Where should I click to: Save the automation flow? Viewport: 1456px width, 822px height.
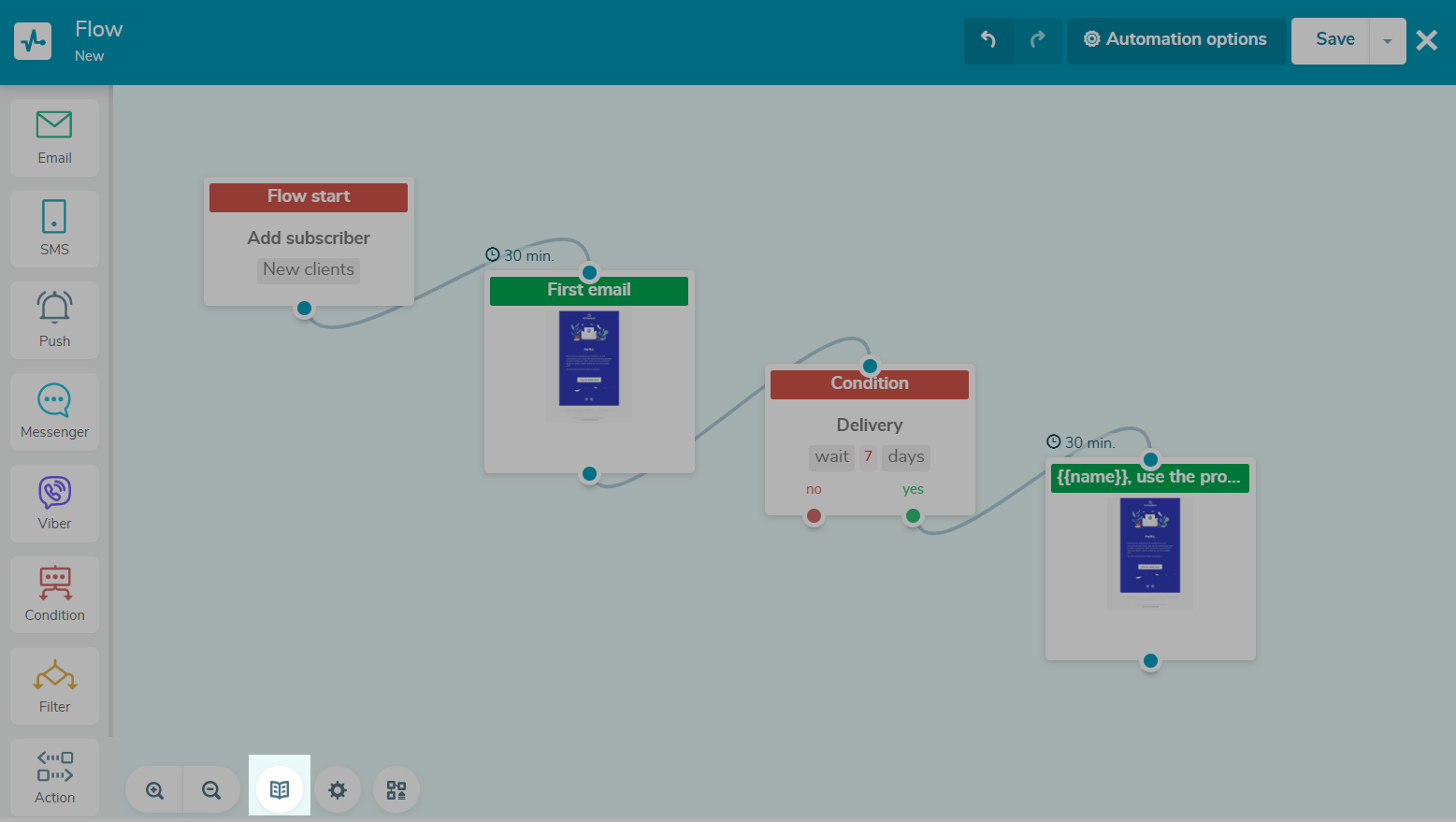(x=1334, y=40)
